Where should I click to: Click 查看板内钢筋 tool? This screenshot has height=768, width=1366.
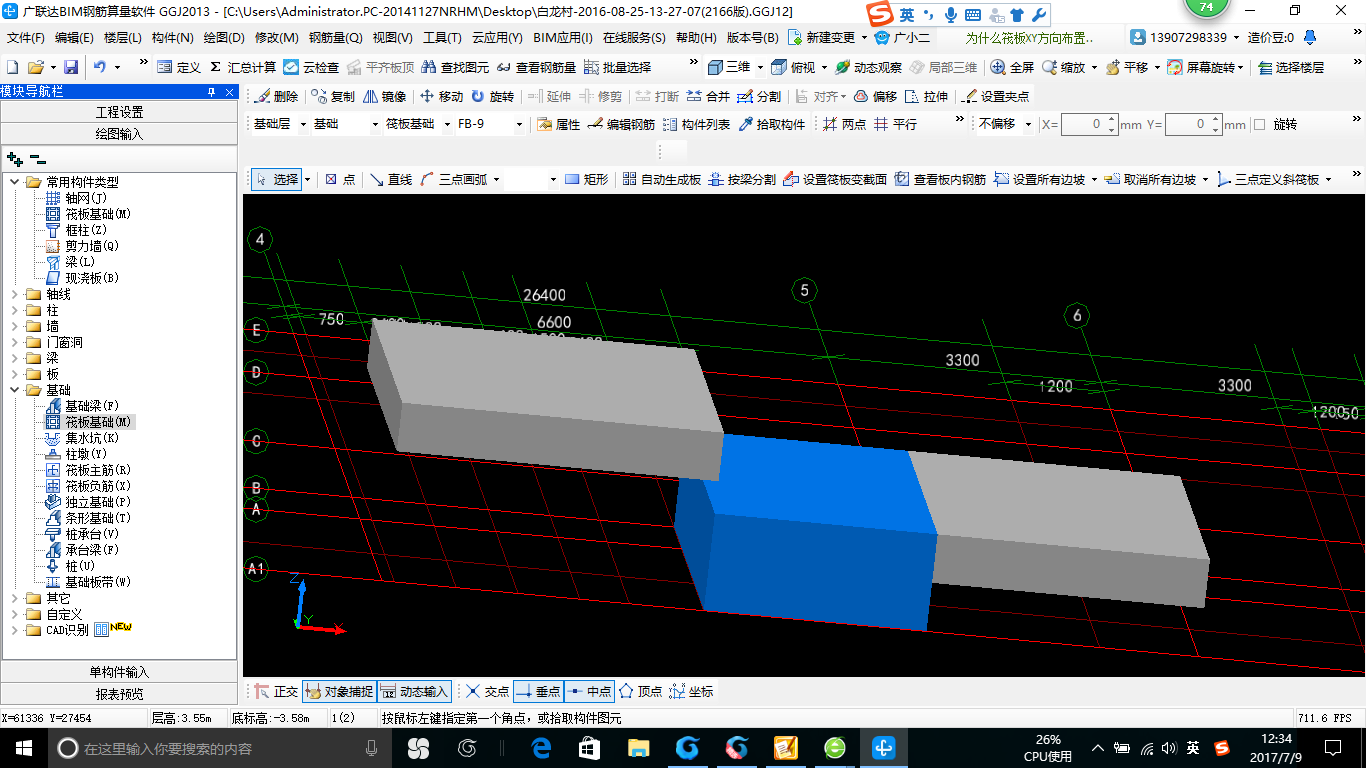click(940, 180)
